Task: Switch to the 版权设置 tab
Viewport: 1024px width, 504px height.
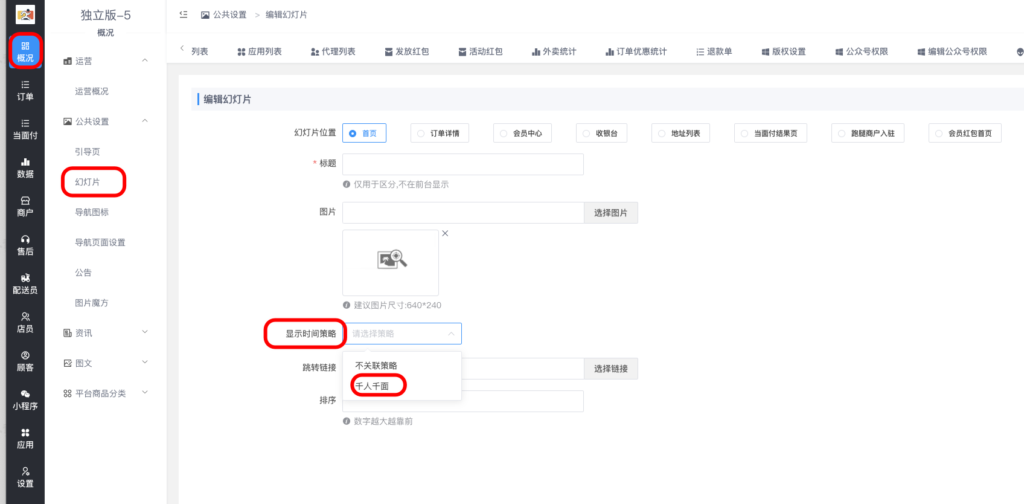Action: tap(783, 52)
